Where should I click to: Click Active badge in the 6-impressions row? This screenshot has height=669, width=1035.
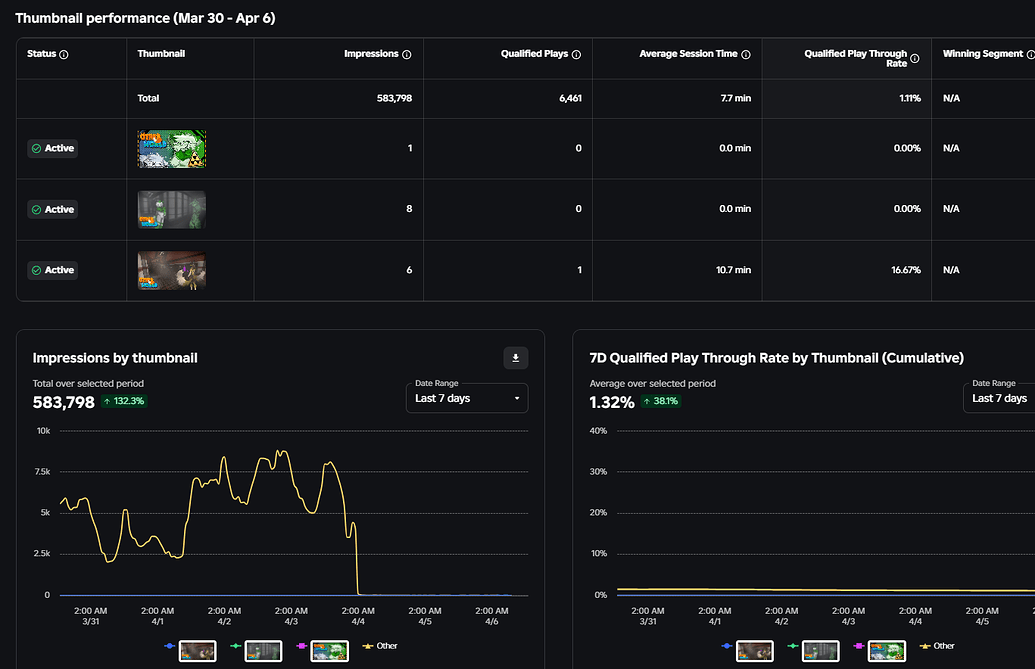tap(53, 270)
